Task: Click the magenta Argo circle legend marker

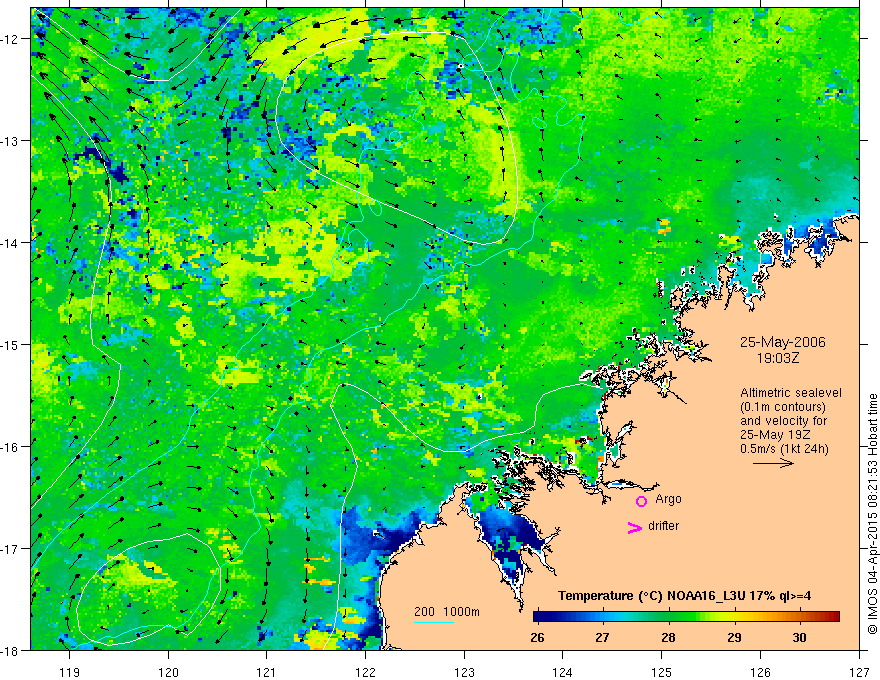Action: click(641, 501)
